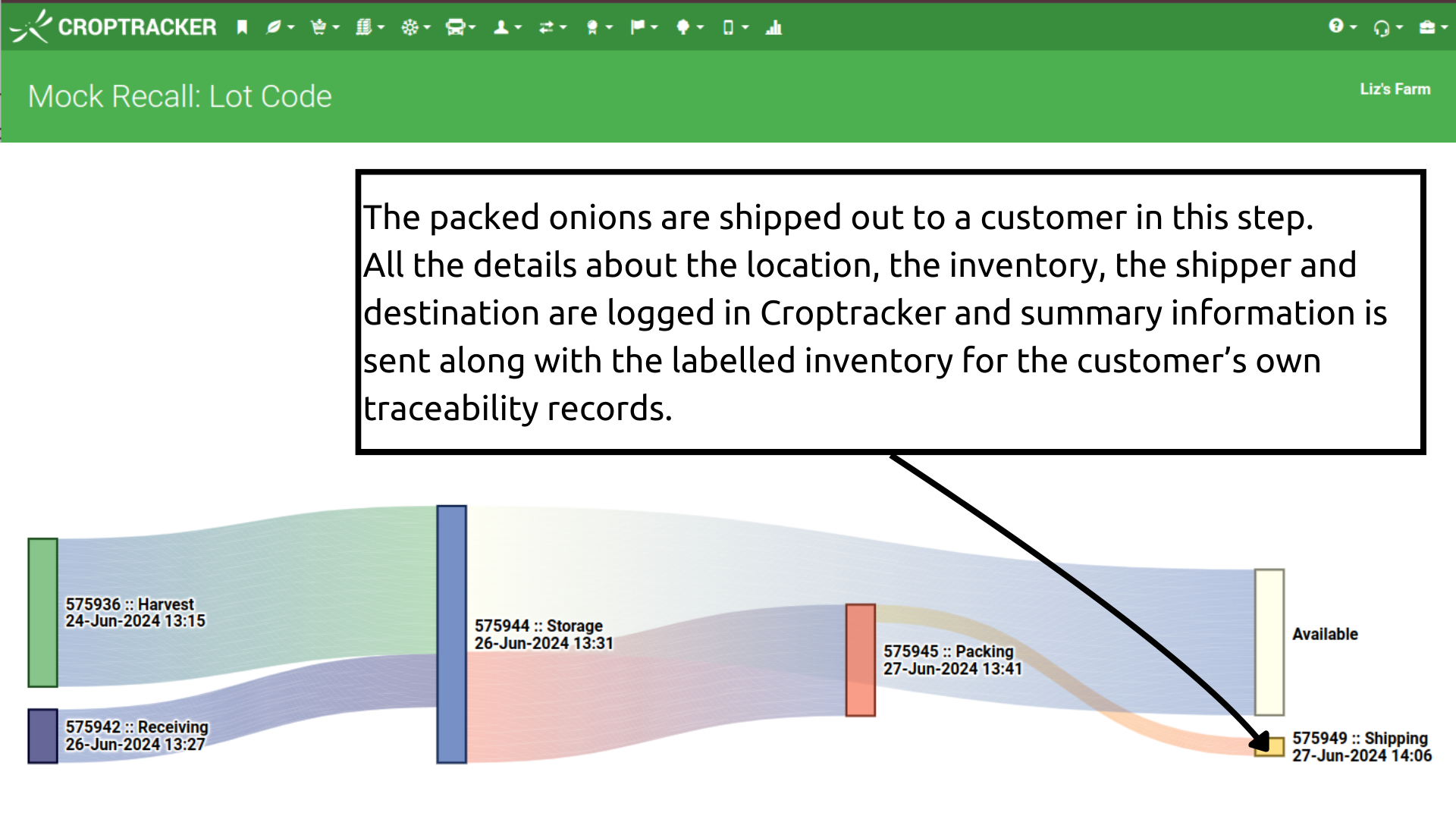Select the purple Receiving node bar
Screen dimensions: 1456x819
pos(42,736)
